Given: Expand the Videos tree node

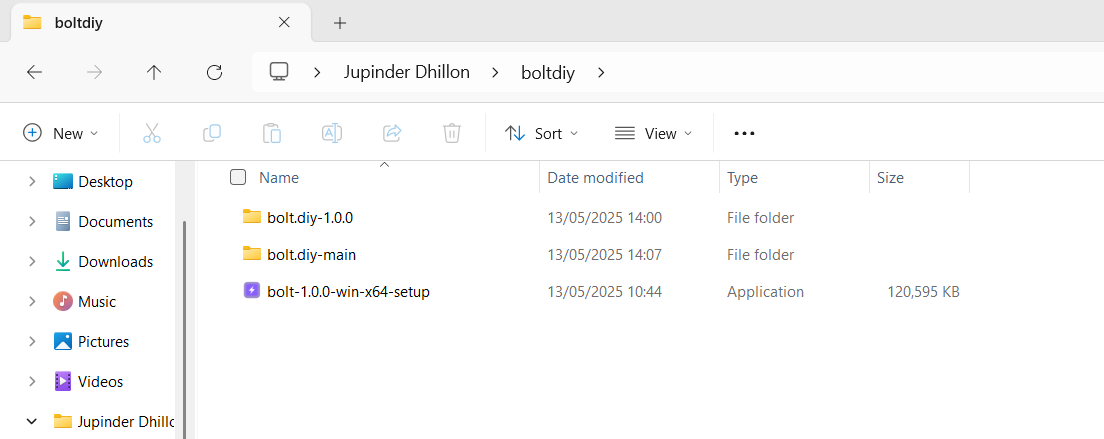Looking at the screenshot, I should coord(32,381).
